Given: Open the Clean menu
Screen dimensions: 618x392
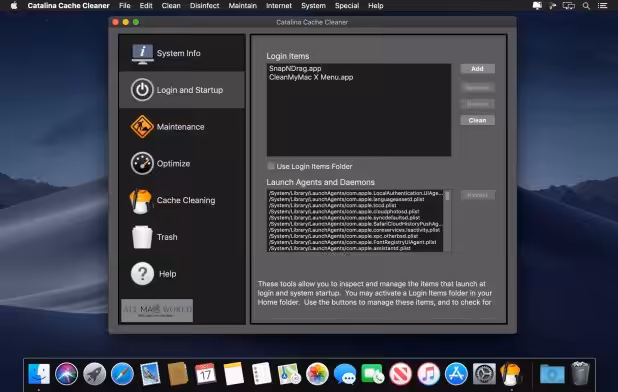Looking at the screenshot, I should 171,6.
